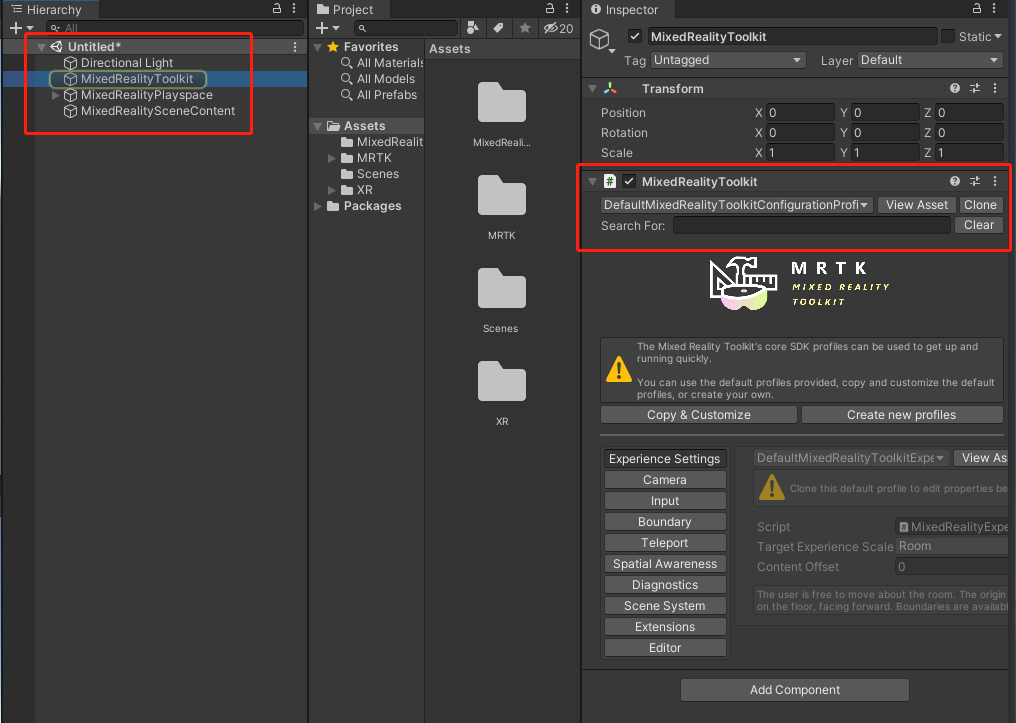The width and height of the screenshot is (1016, 723).
Task: Select the MRTK folder thumbnail in Assets
Action: 502,195
